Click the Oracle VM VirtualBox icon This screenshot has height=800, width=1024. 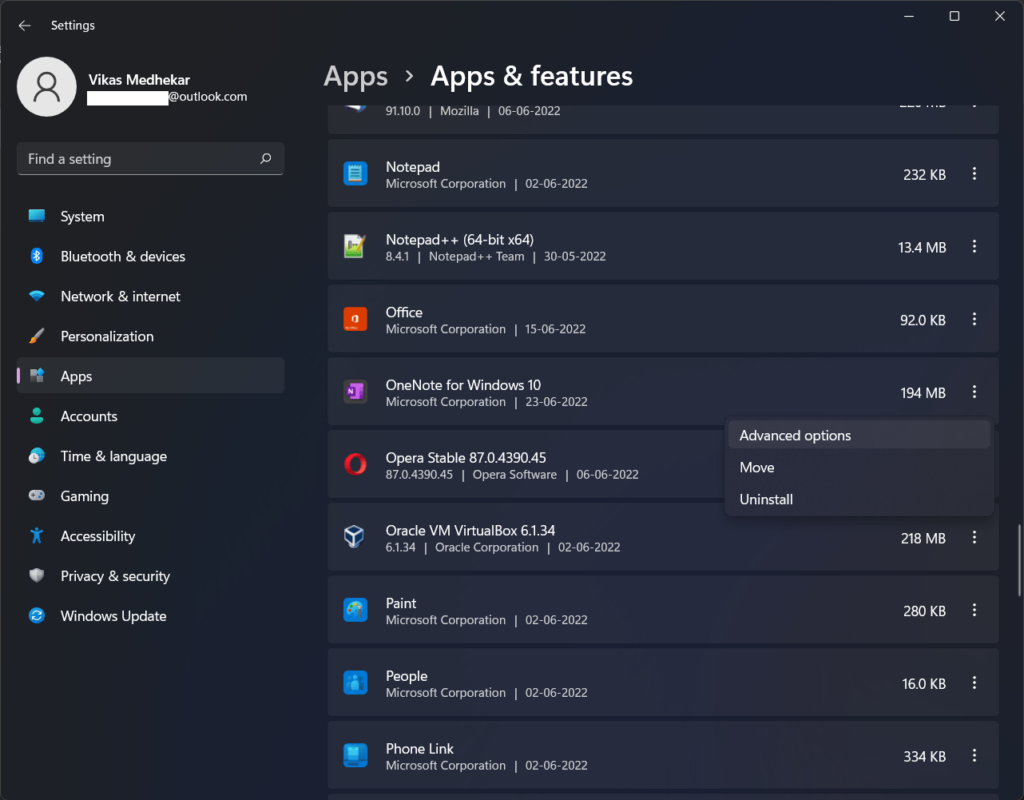355,537
